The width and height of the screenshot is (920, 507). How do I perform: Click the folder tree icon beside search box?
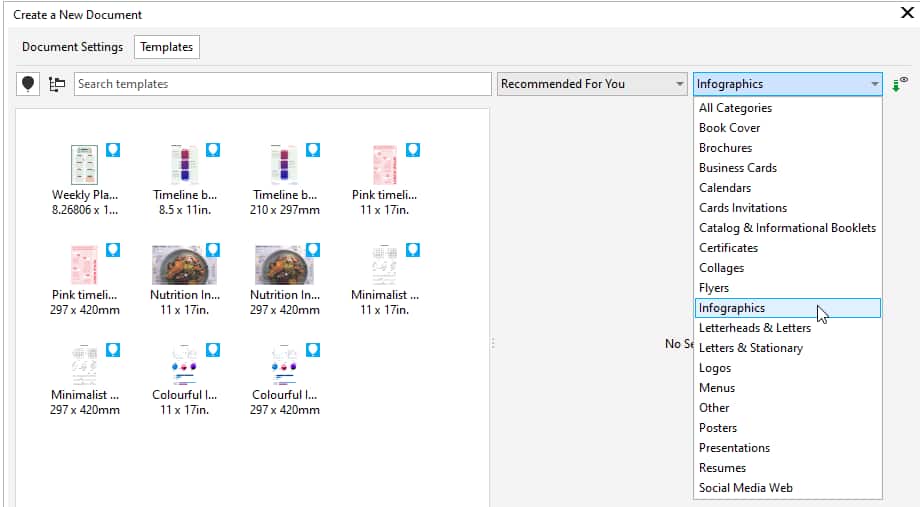tap(56, 84)
